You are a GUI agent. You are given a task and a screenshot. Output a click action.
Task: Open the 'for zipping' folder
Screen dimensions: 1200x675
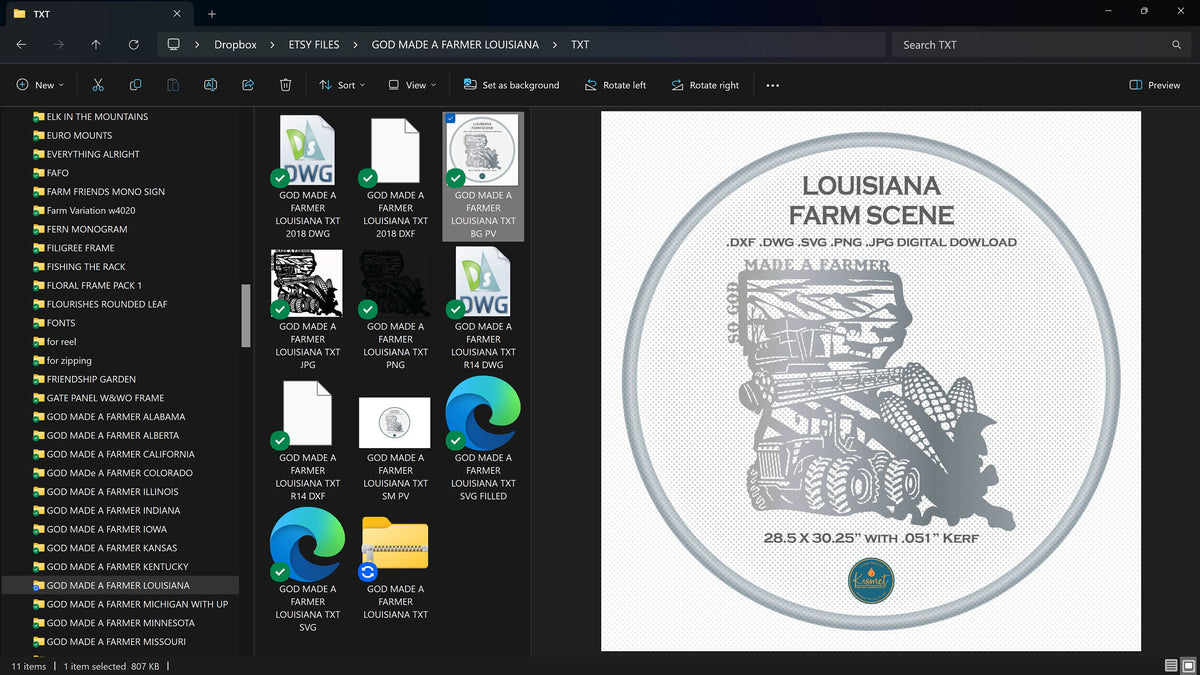pos(69,360)
